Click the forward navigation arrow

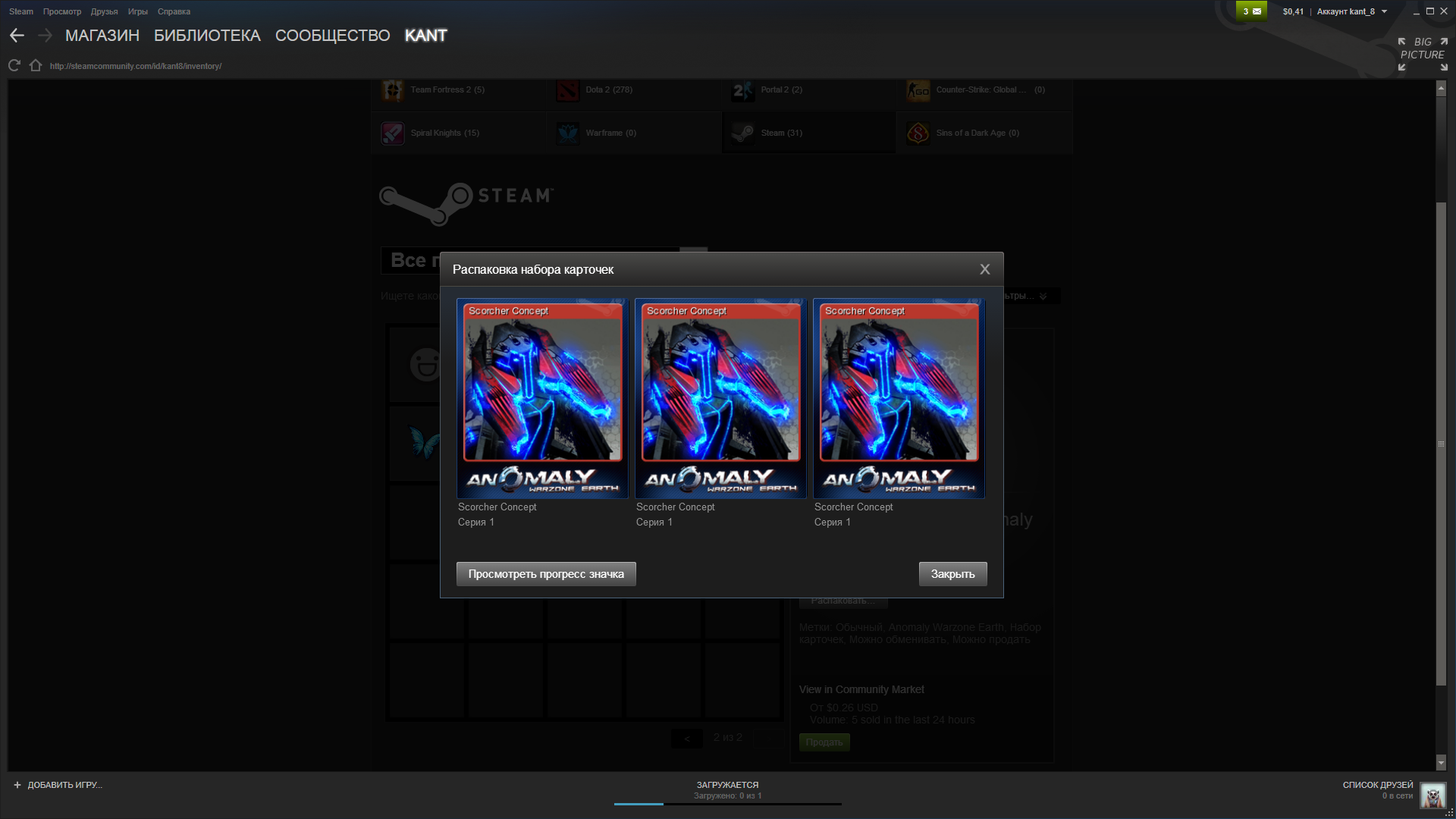tap(45, 36)
